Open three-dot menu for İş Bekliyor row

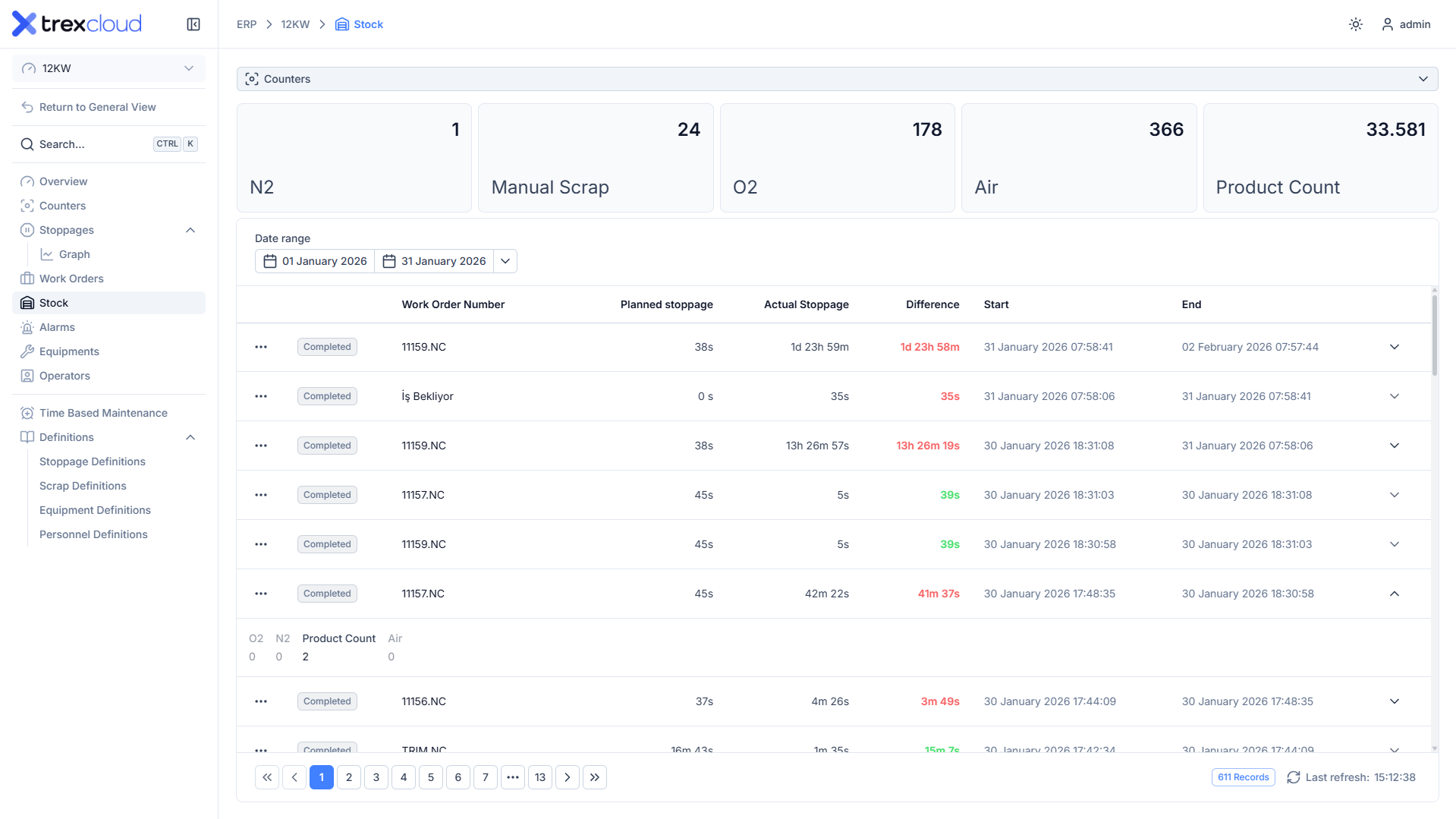pyautogui.click(x=261, y=396)
